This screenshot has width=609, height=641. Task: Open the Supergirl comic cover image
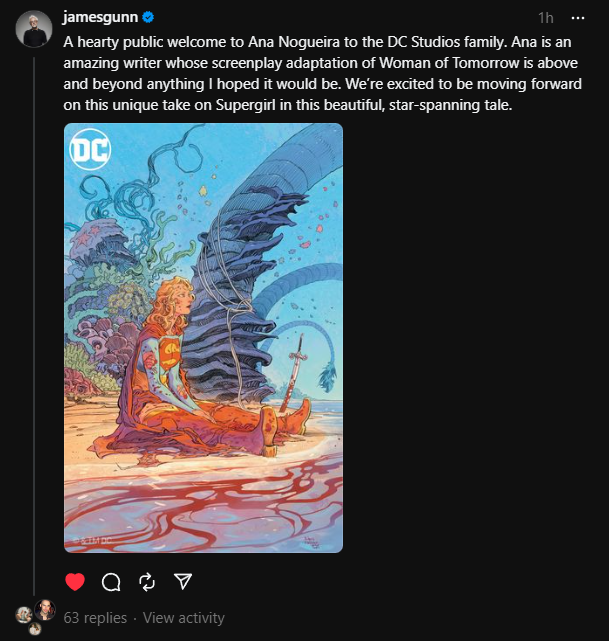point(204,338)
